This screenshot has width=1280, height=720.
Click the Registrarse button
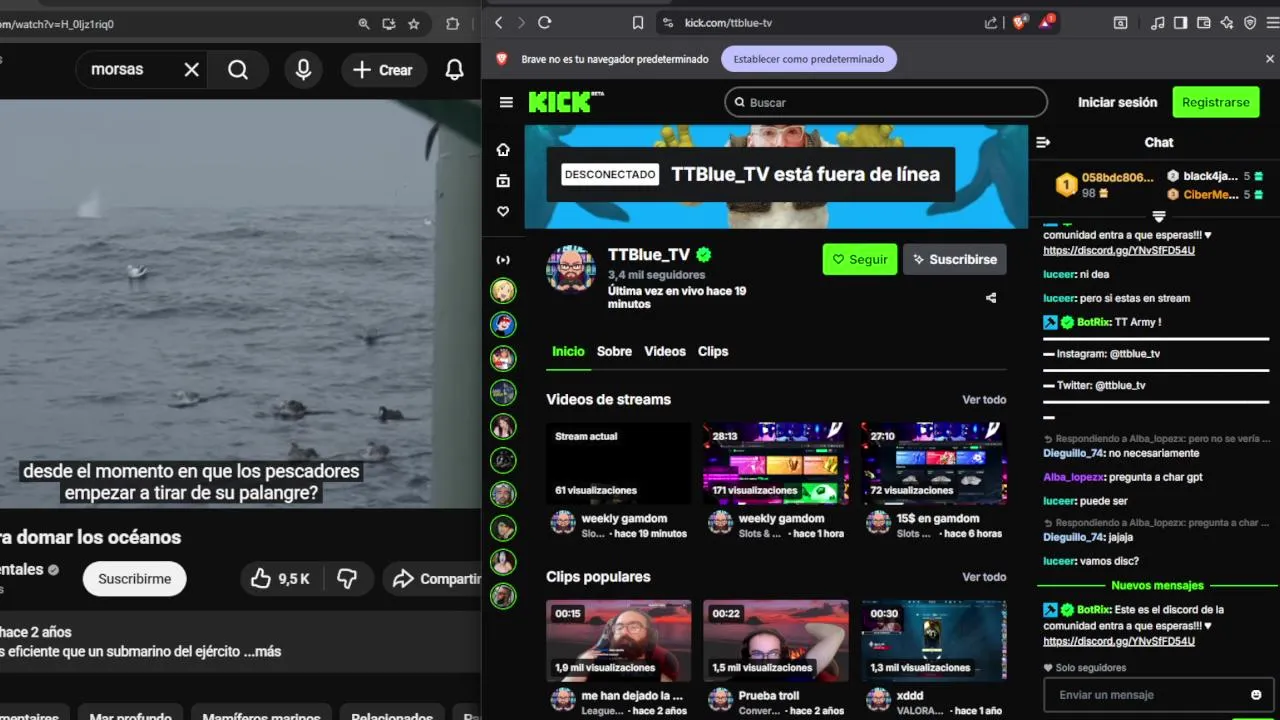point(1215,102)
